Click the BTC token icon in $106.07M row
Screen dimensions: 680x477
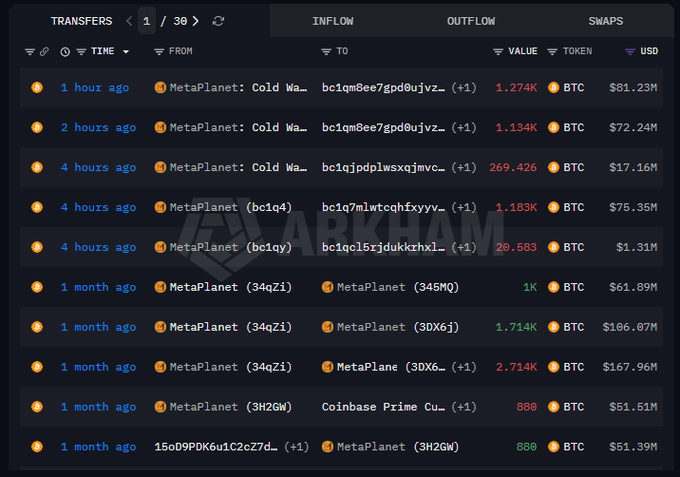(553, 327)
